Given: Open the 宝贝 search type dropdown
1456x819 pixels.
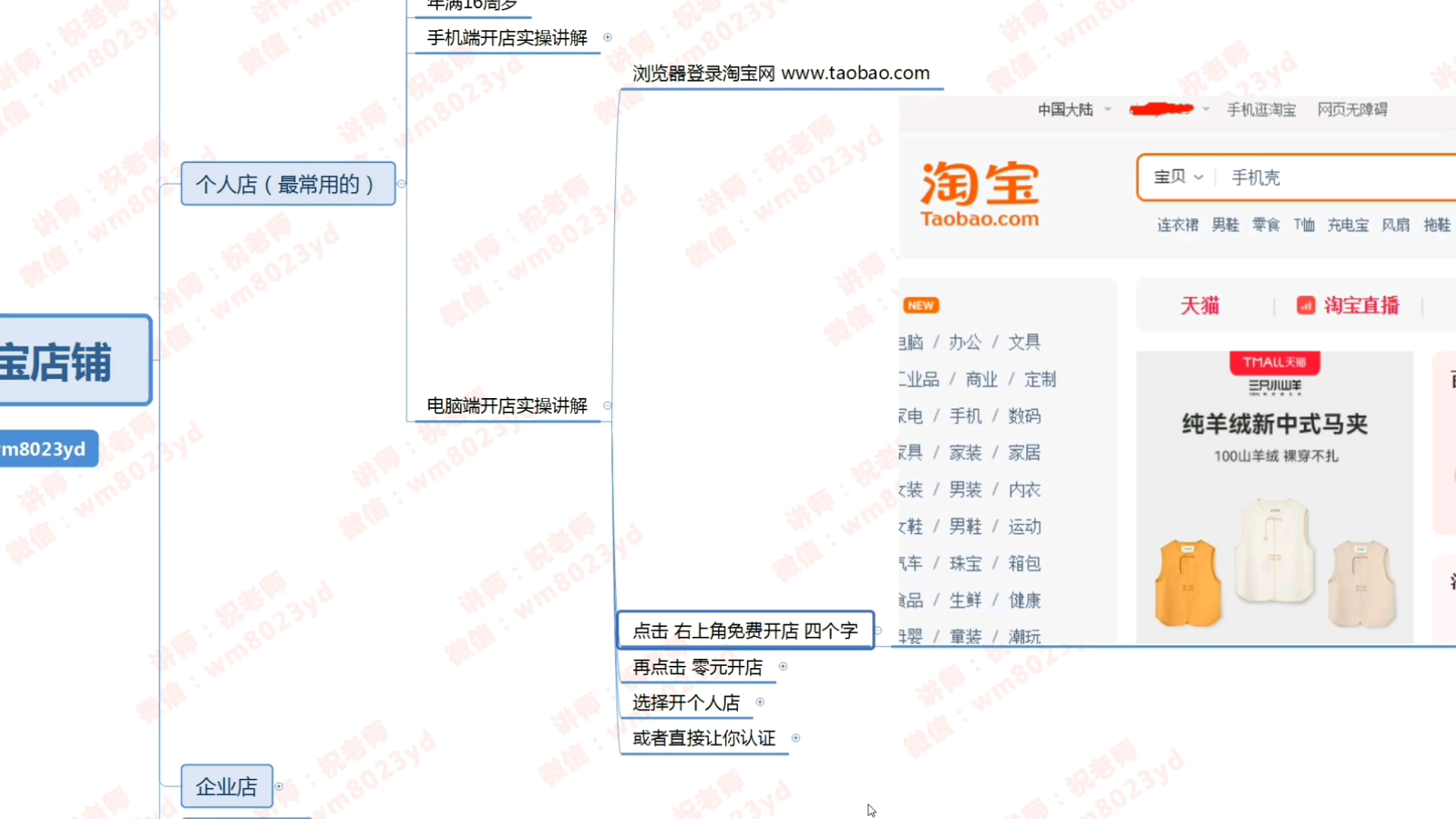Looking at the screenshot, I should pyautogui.click(x=1178, y=177).
